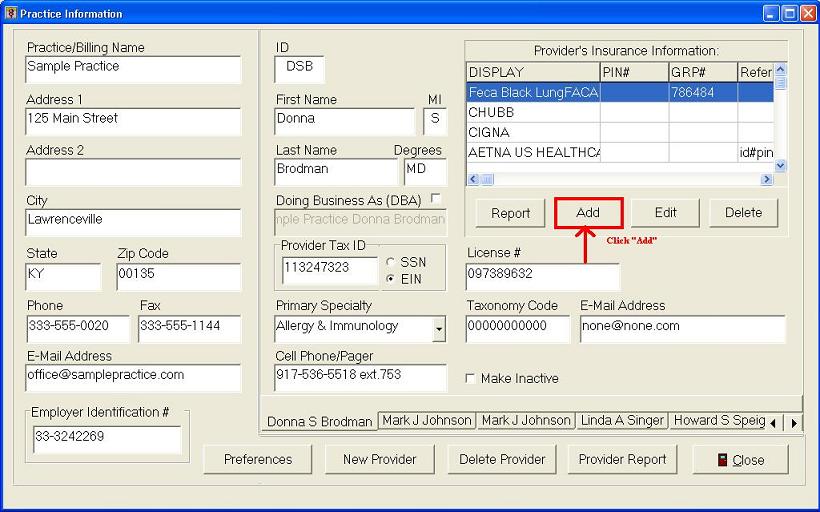The image size is (820, 512).
Task: Click the Close button with door icon
Action: 740,460
